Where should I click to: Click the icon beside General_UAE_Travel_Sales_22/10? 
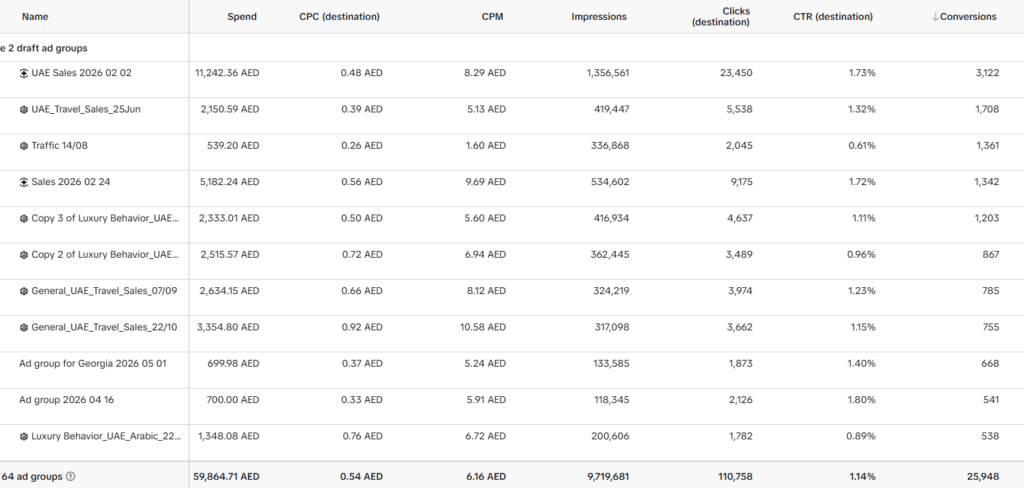[24, 327]
